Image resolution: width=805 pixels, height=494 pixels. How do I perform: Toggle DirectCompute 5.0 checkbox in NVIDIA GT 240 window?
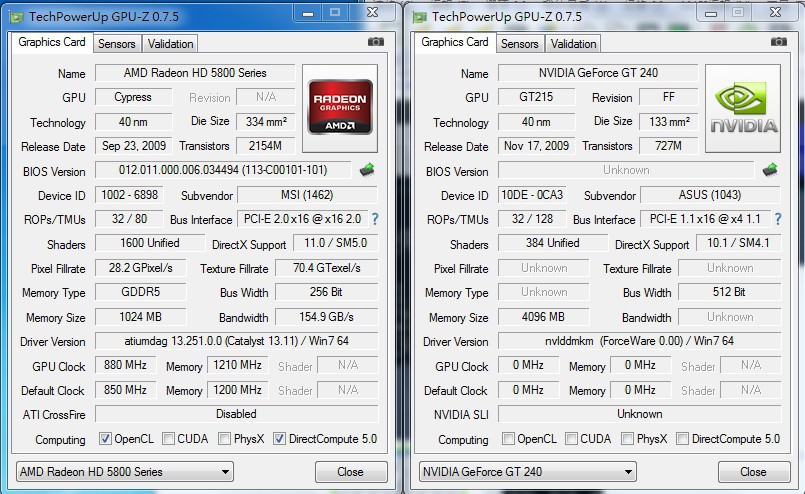[x=682, y=439]
